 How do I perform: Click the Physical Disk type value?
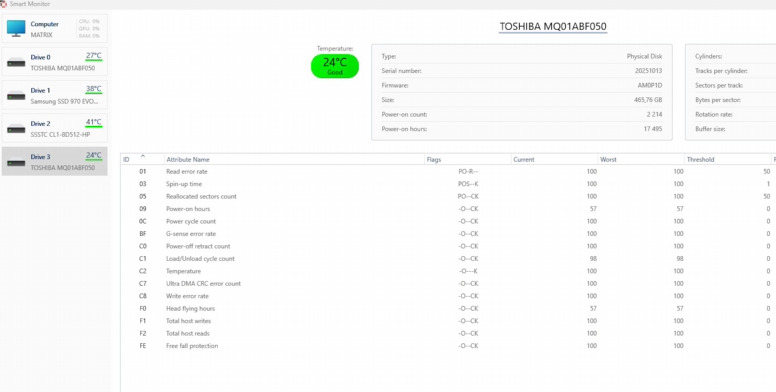[644, 56]
